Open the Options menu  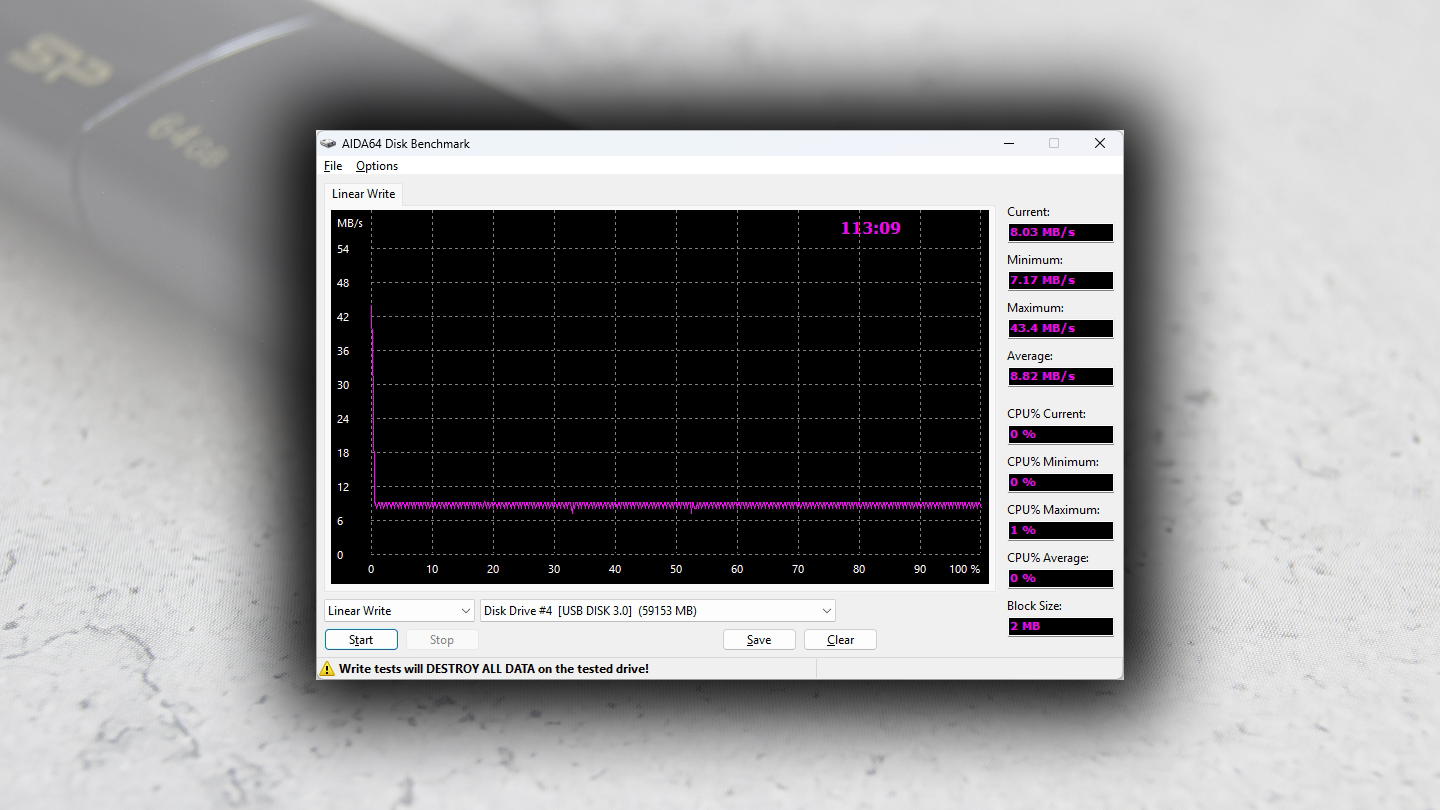click(x=377, y=166)
